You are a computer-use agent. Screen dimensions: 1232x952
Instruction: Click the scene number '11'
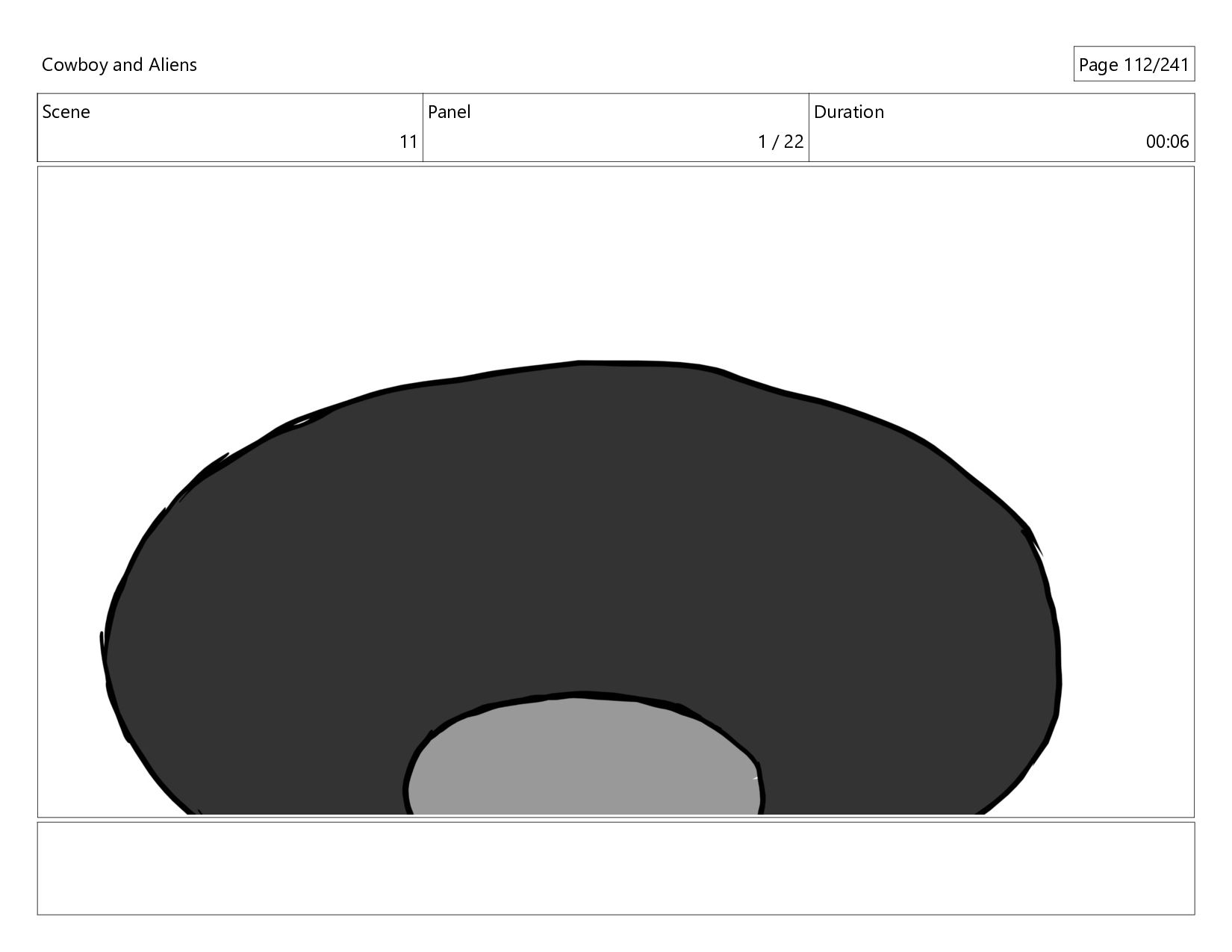[x=408, y=142]
